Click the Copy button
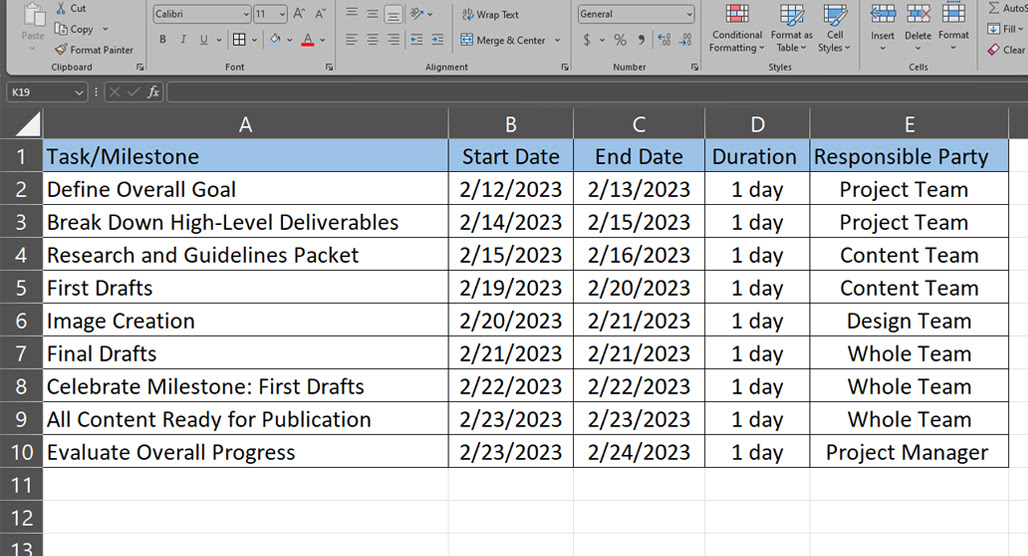 [75, 29]
